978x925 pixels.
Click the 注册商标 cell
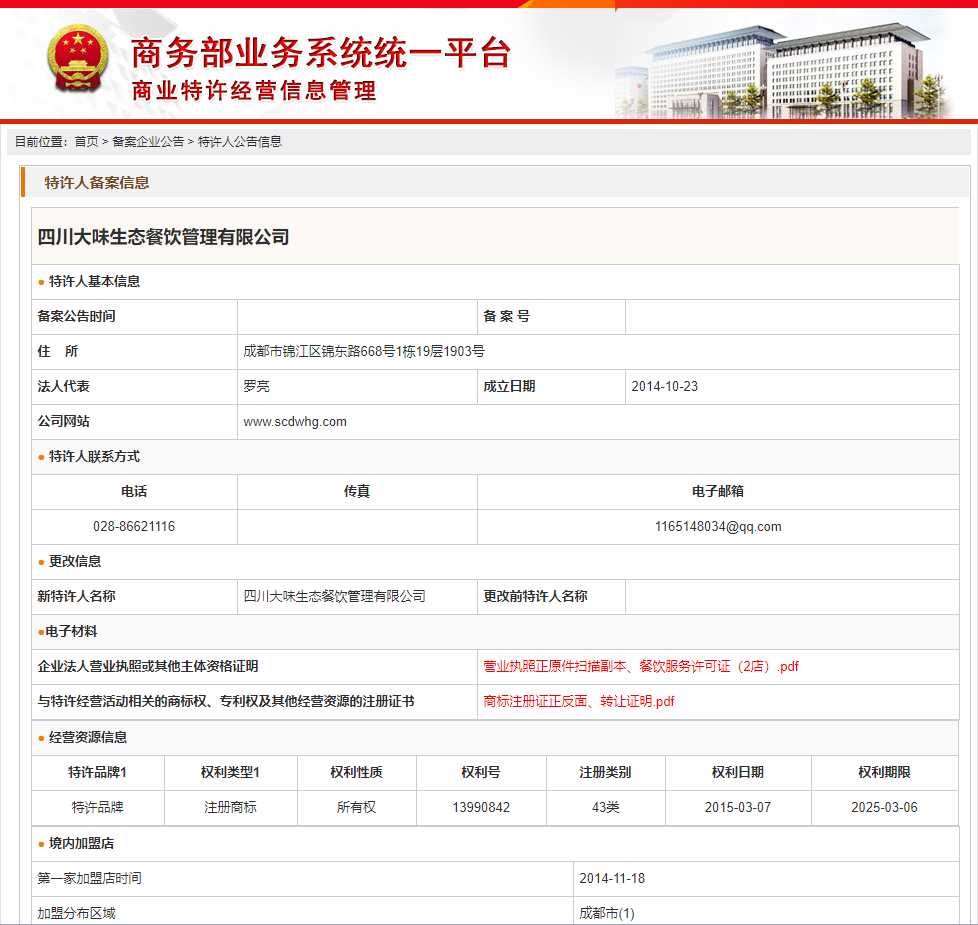point(230,807)
